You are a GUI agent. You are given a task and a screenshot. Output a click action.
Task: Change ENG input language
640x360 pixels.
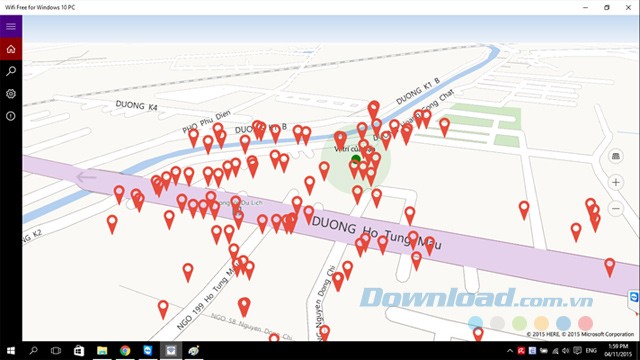(x=591, y=351)
